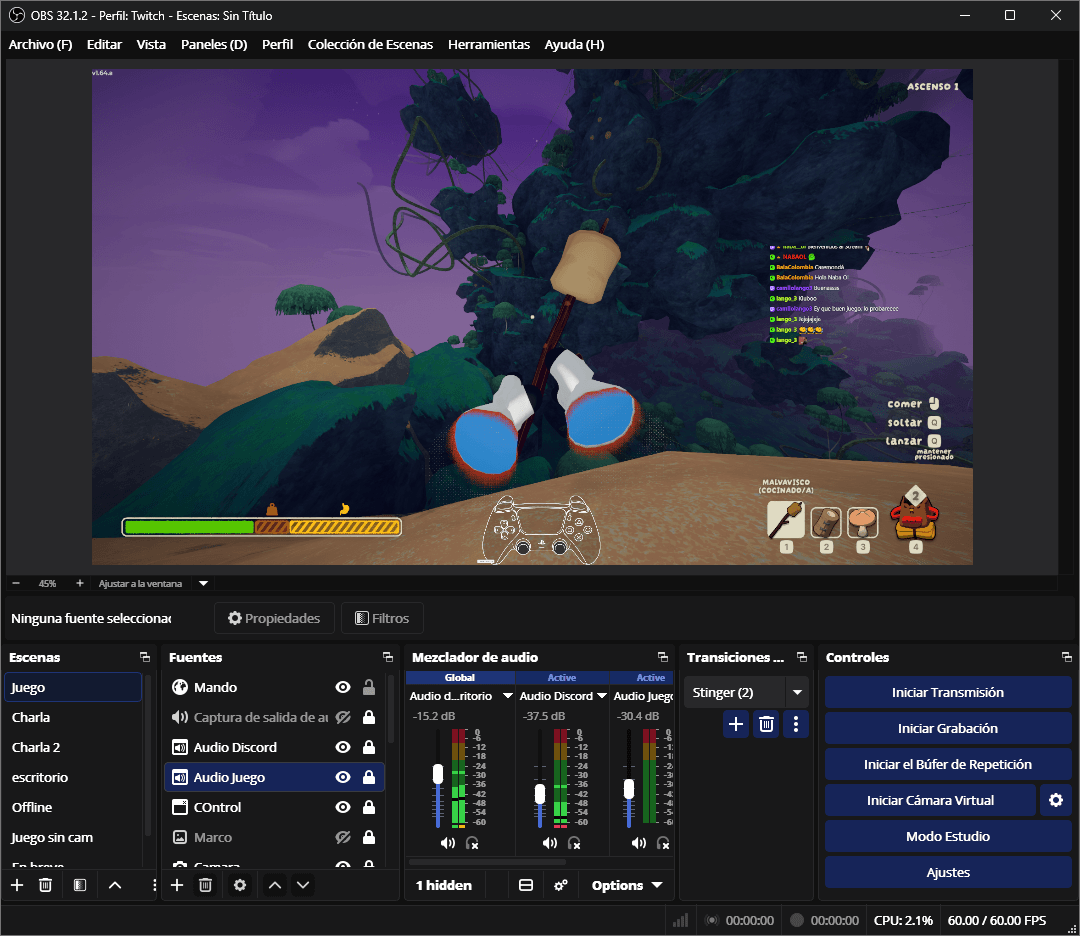The height and width of the screenshot is (936, 1080).
Task: Click Audio Discord volume fader handle
Action: coord(540,793)
